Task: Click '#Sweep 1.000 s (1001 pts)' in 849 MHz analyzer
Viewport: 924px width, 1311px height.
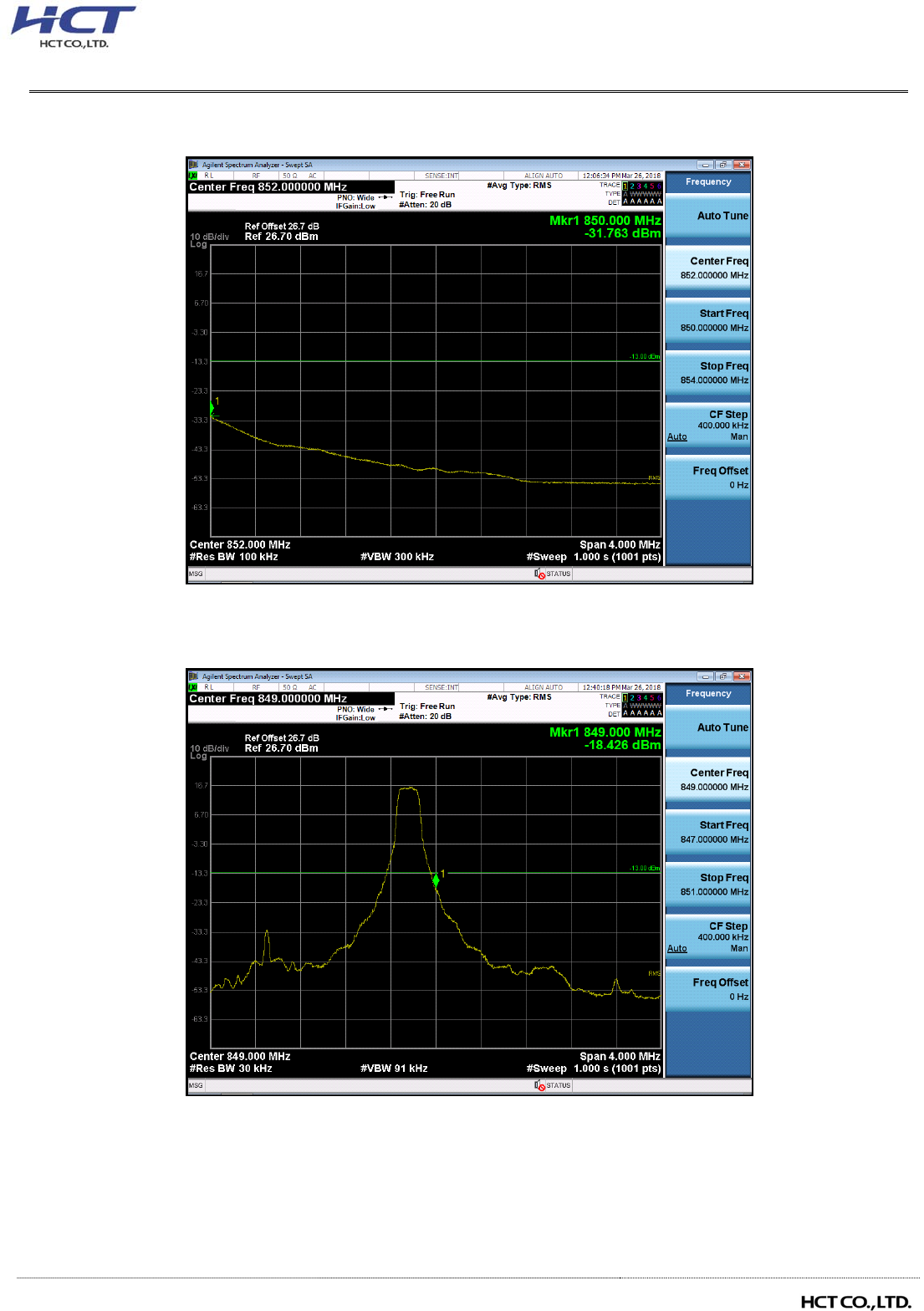Action: pos(594,1069)
